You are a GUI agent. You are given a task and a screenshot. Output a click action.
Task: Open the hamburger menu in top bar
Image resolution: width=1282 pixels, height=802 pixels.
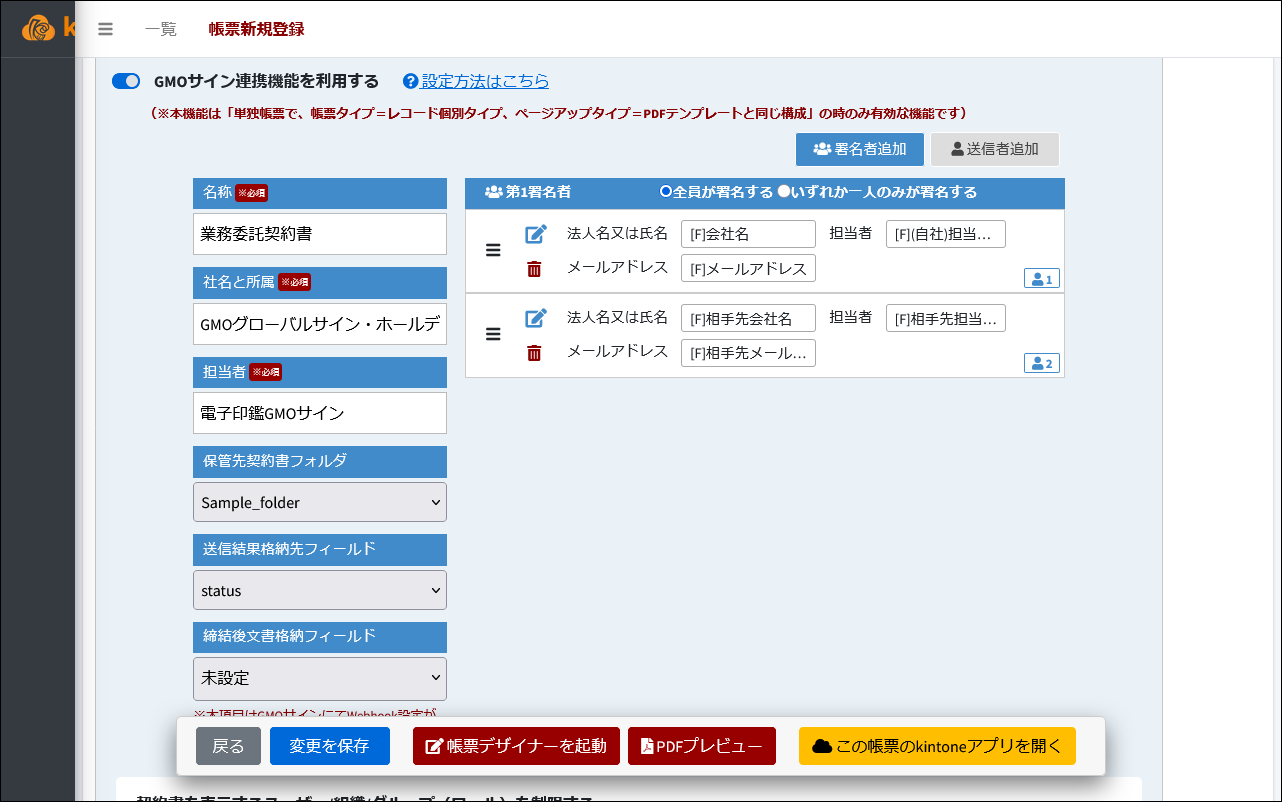coord(105,29)
